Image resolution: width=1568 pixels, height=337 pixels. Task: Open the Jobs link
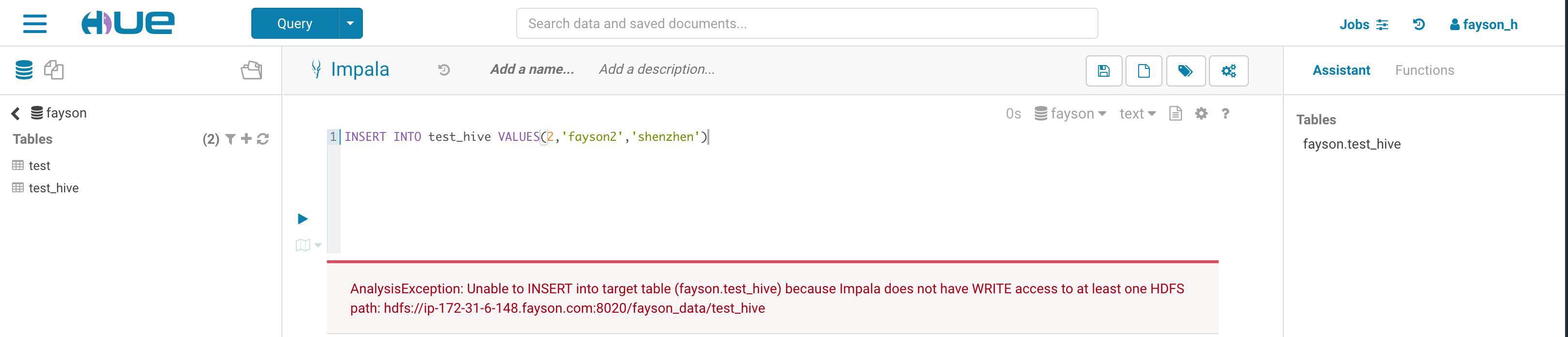point(1363,24)
